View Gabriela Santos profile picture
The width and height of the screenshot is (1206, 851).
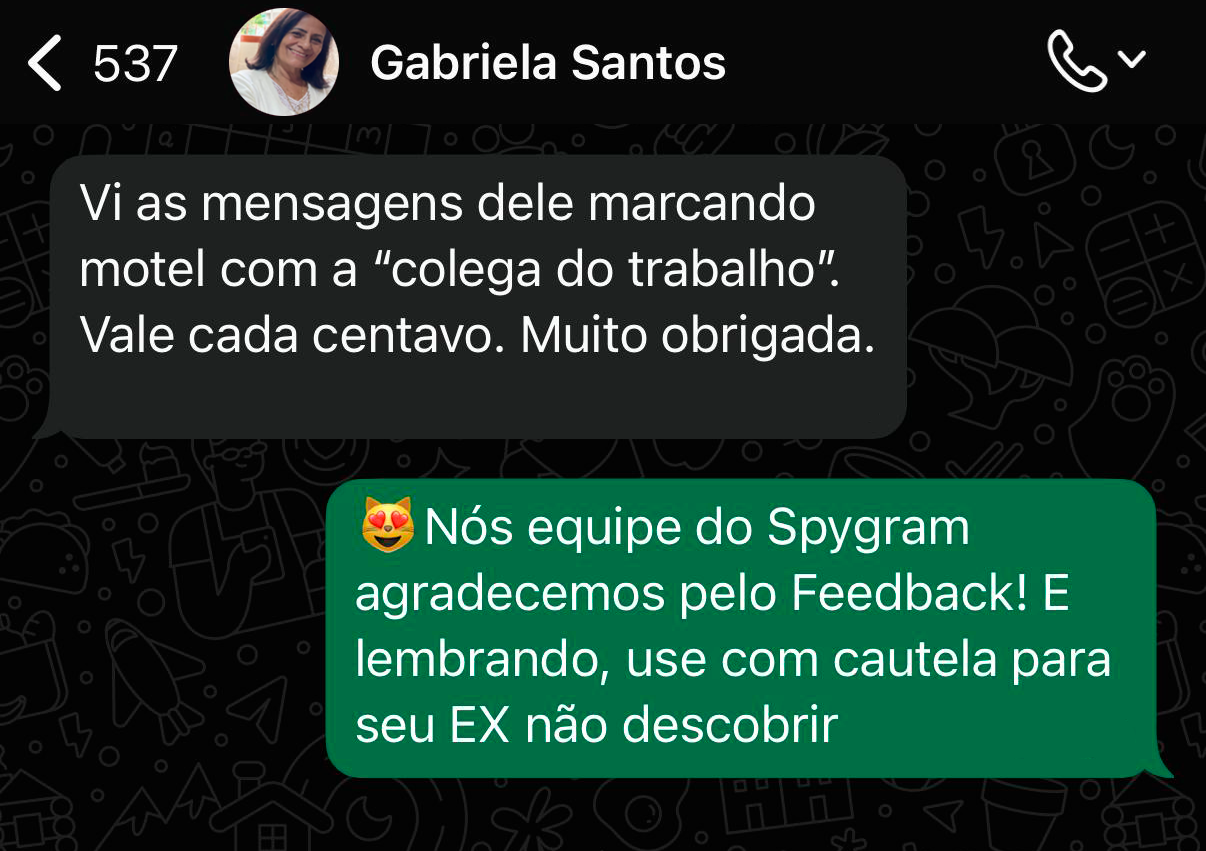(x=284, y=62)
